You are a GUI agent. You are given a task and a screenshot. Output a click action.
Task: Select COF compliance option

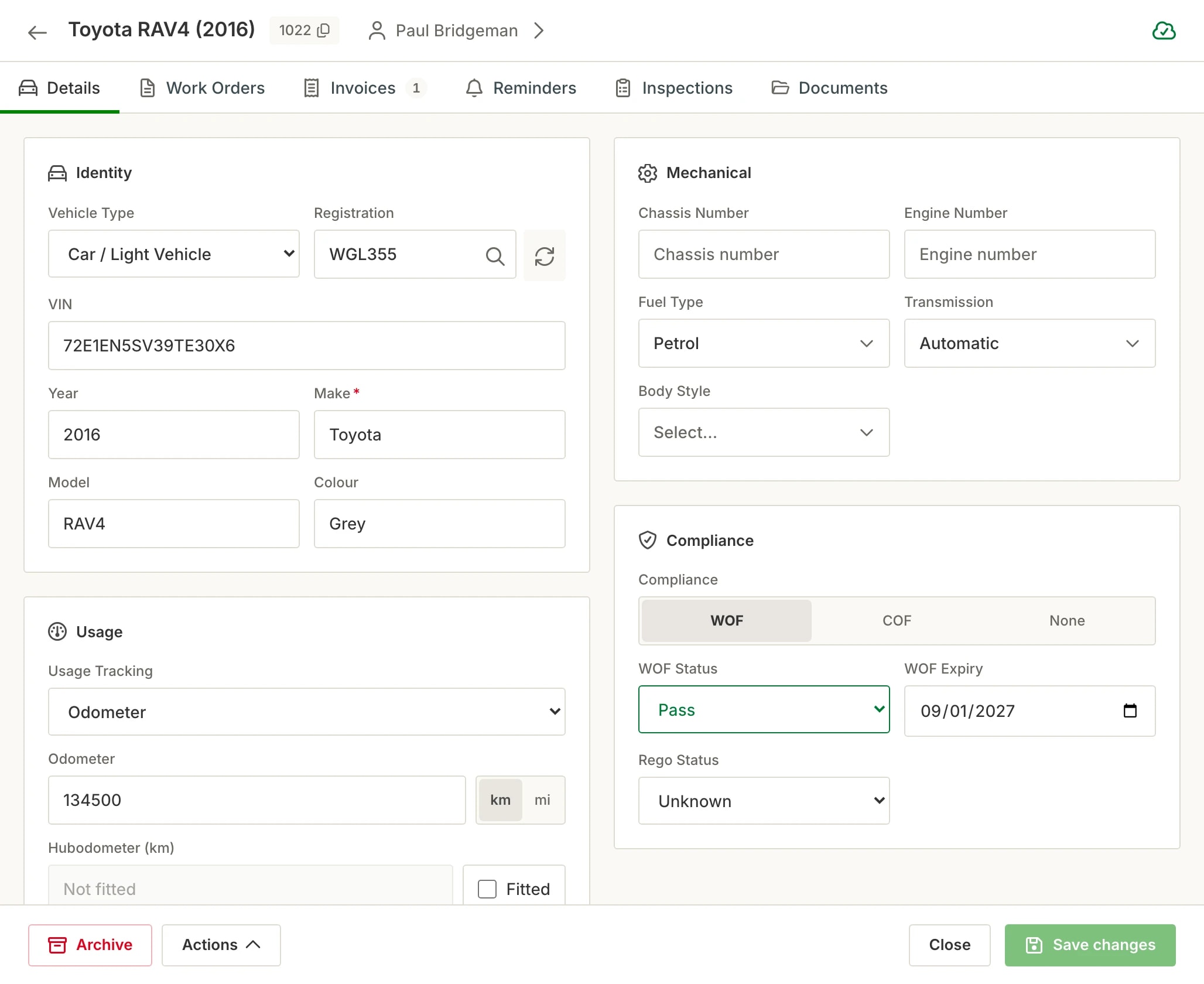(x=897, y=621)
